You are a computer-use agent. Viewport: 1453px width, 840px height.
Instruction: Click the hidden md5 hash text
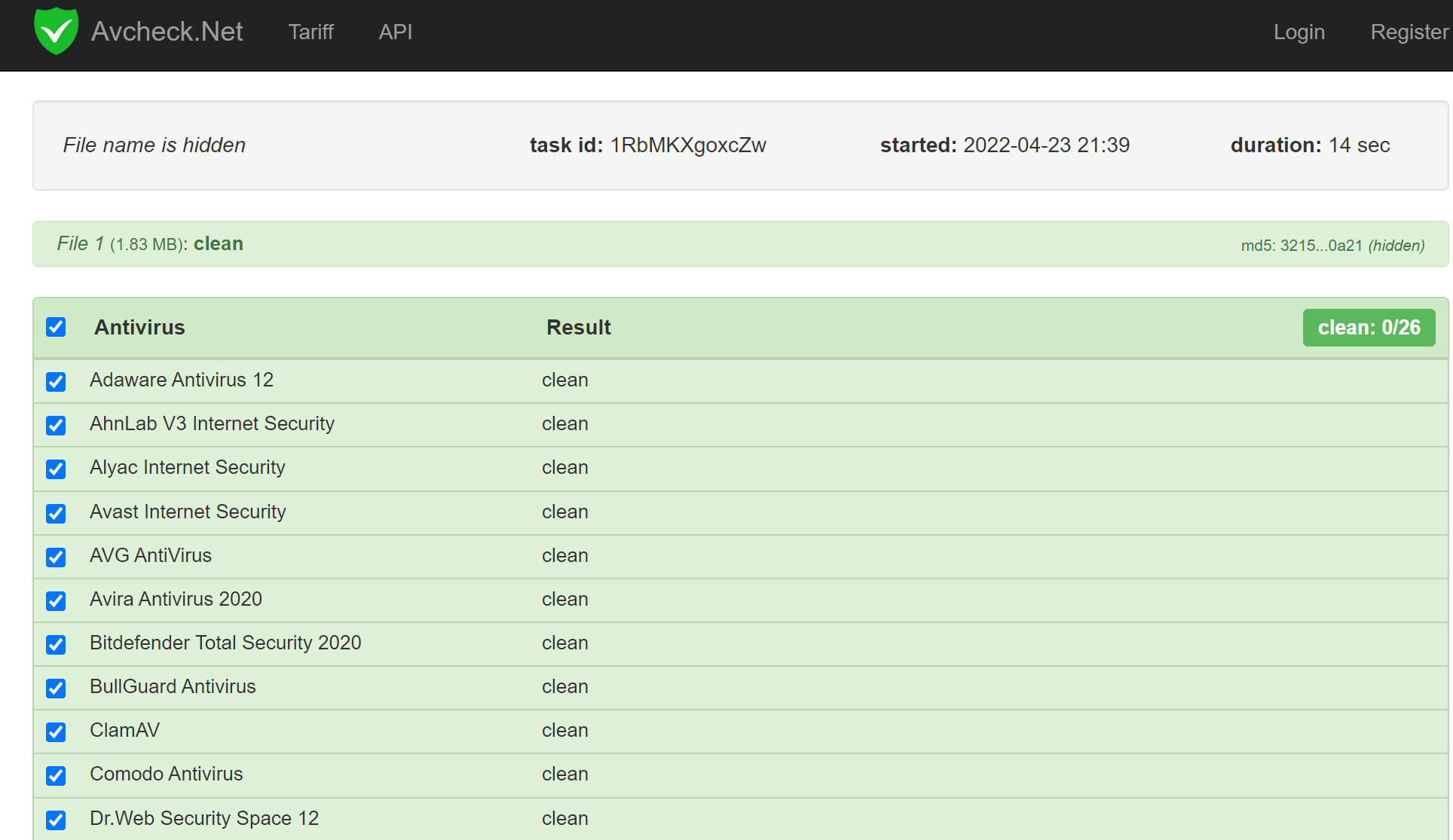(x=1332, y=246)
